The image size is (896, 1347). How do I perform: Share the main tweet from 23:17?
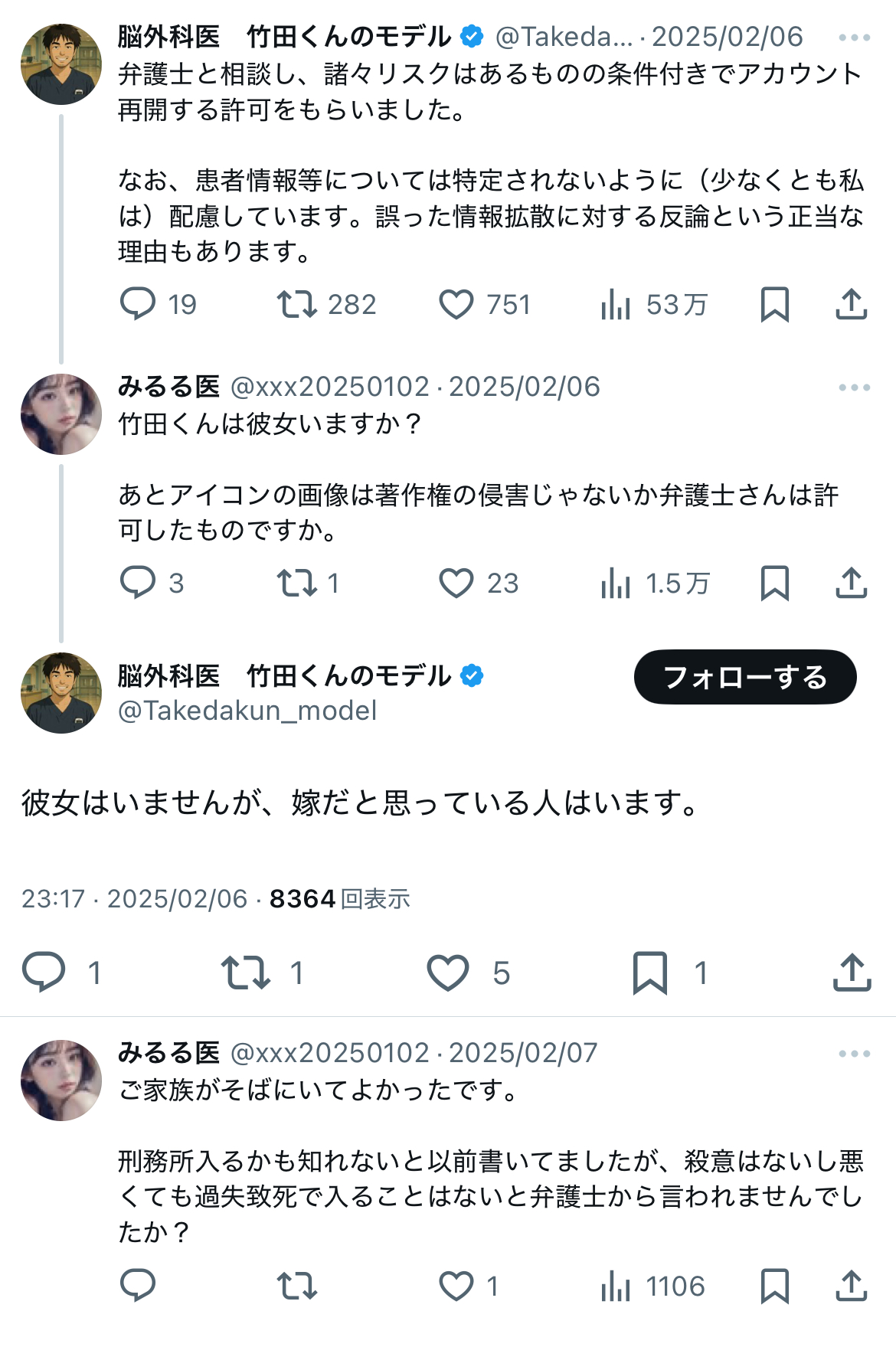pos(852,973)
